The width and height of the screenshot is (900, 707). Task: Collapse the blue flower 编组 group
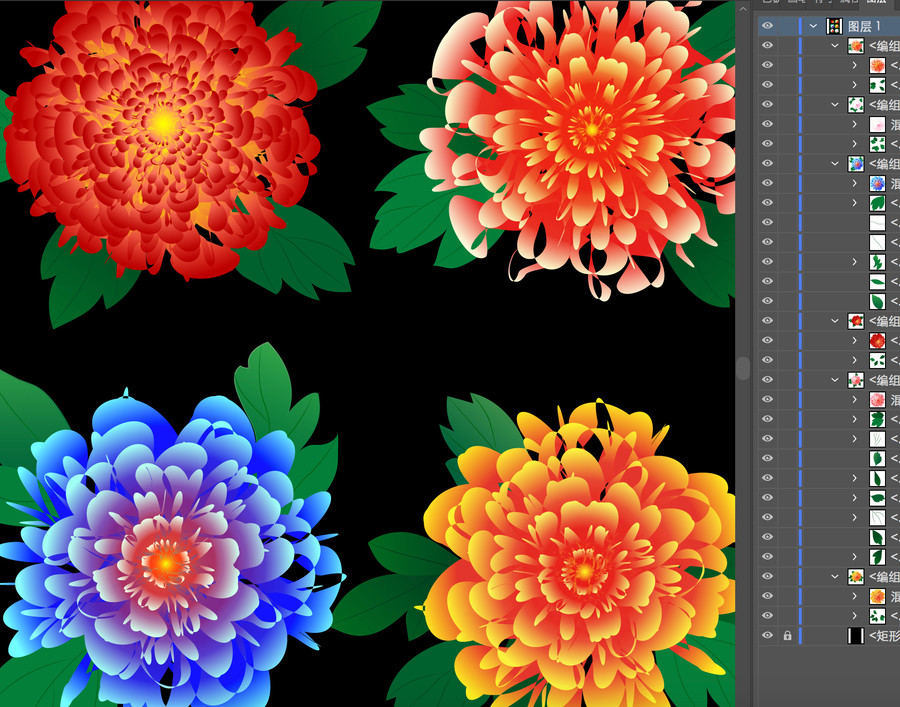[x=835, y=163]
